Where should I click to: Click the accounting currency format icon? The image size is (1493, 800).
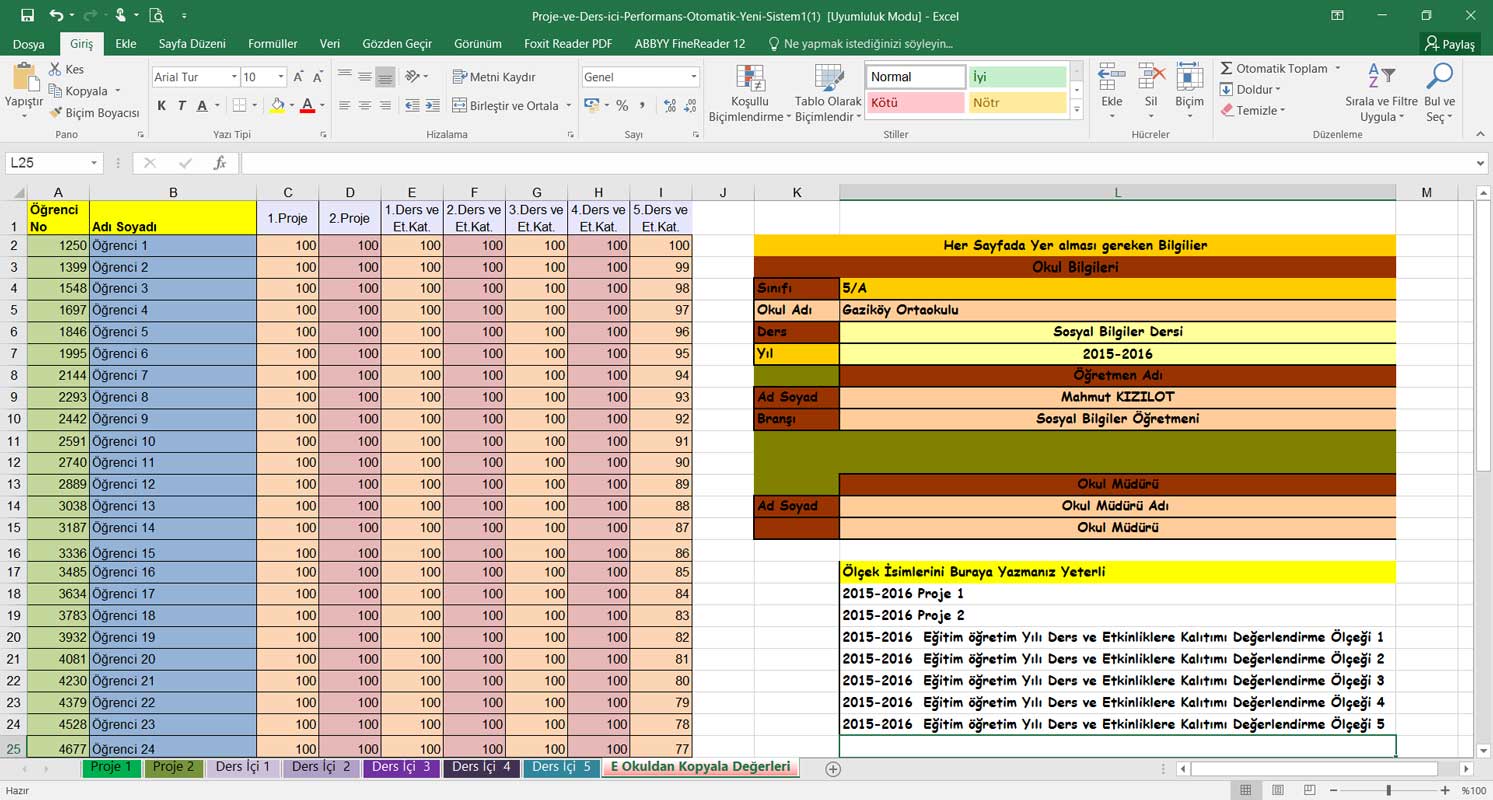point(591,105)
